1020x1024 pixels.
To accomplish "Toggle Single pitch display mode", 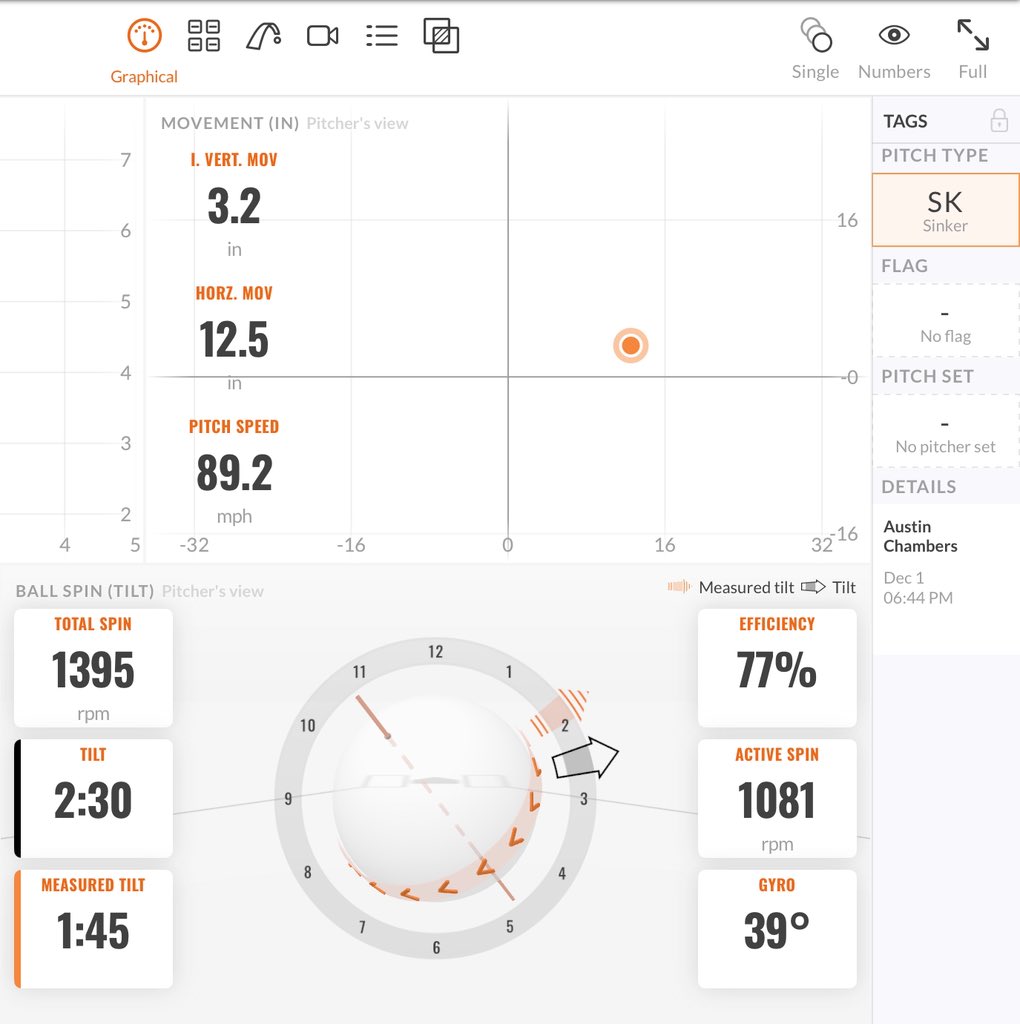I will [x=815, y=49].
